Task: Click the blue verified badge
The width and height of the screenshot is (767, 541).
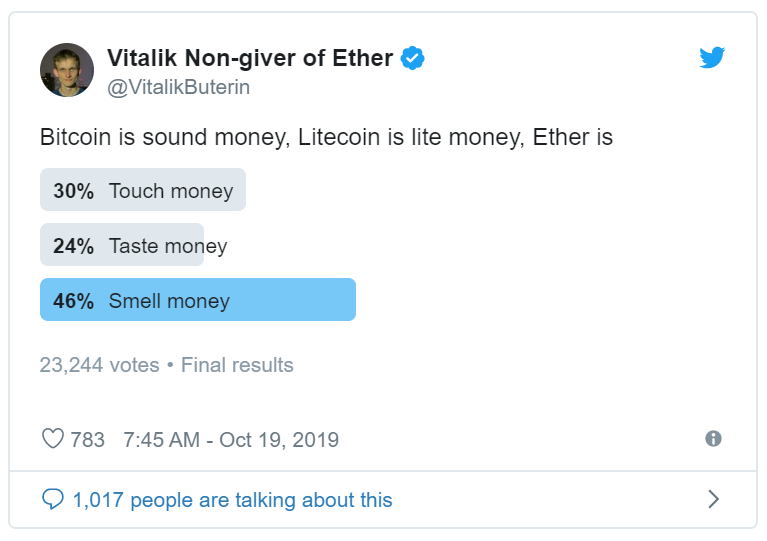Action: click(412, 58)
